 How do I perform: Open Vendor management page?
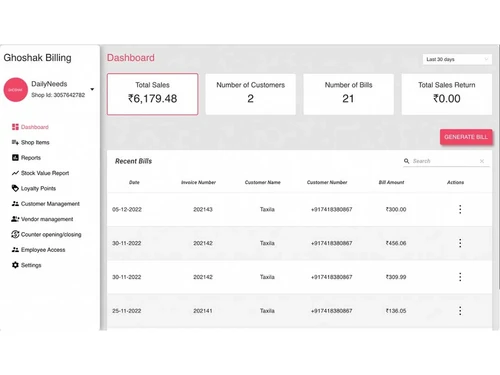pyautogui.click(x=42, y=219)
